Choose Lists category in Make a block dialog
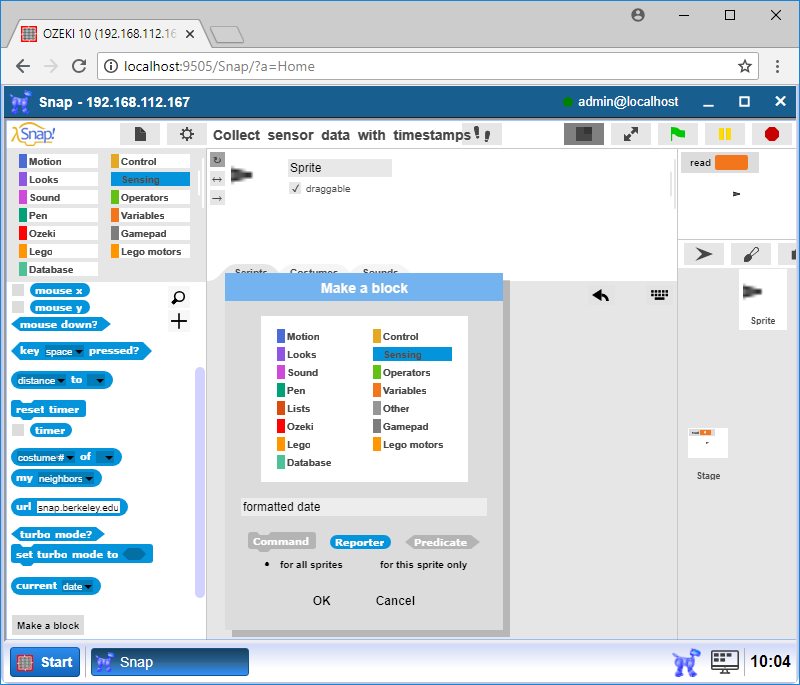The width and height of the screenshot is (800, 685). [316, 408]
